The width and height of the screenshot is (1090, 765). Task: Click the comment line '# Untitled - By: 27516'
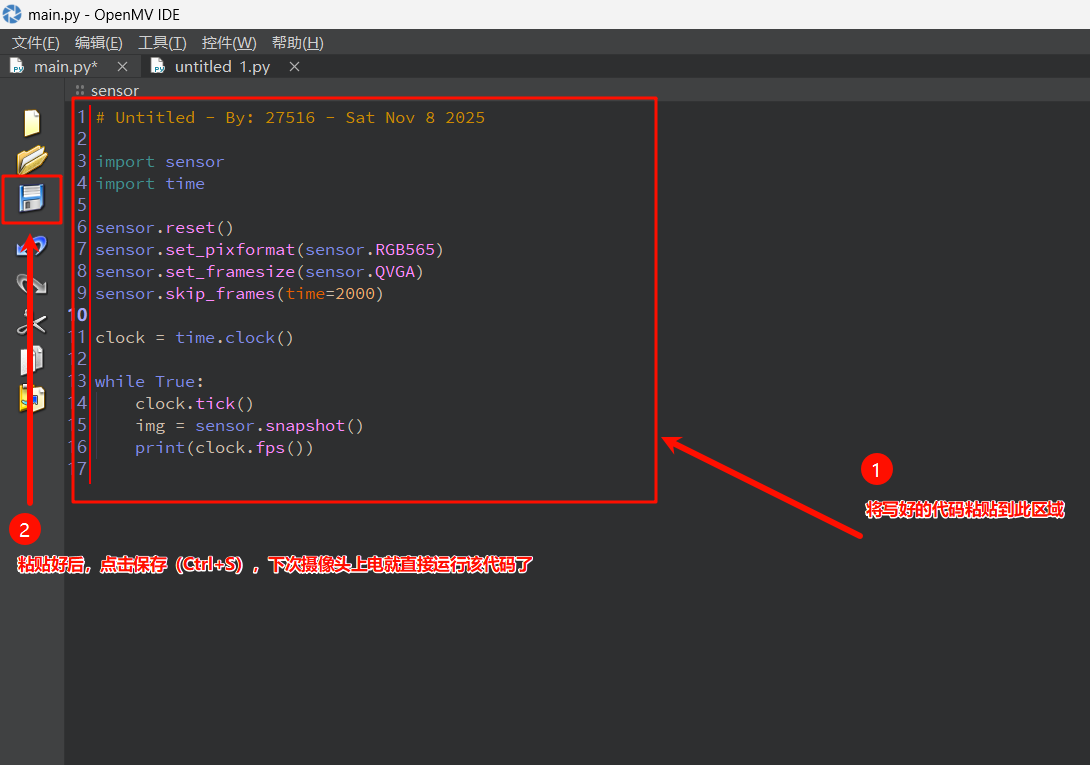click(x=290, y=118)
